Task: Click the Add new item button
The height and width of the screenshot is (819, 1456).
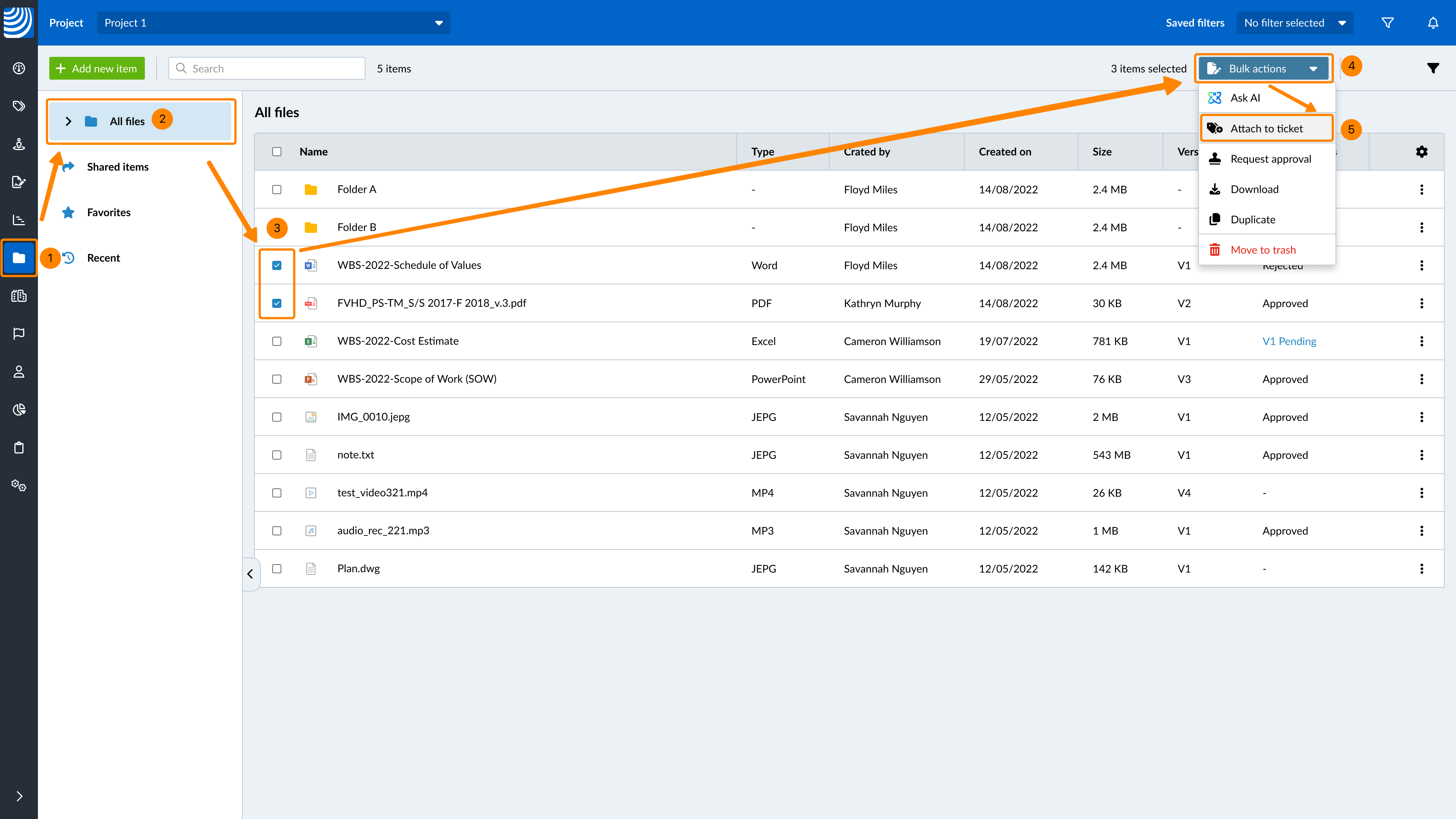Action: pos(97,68)
